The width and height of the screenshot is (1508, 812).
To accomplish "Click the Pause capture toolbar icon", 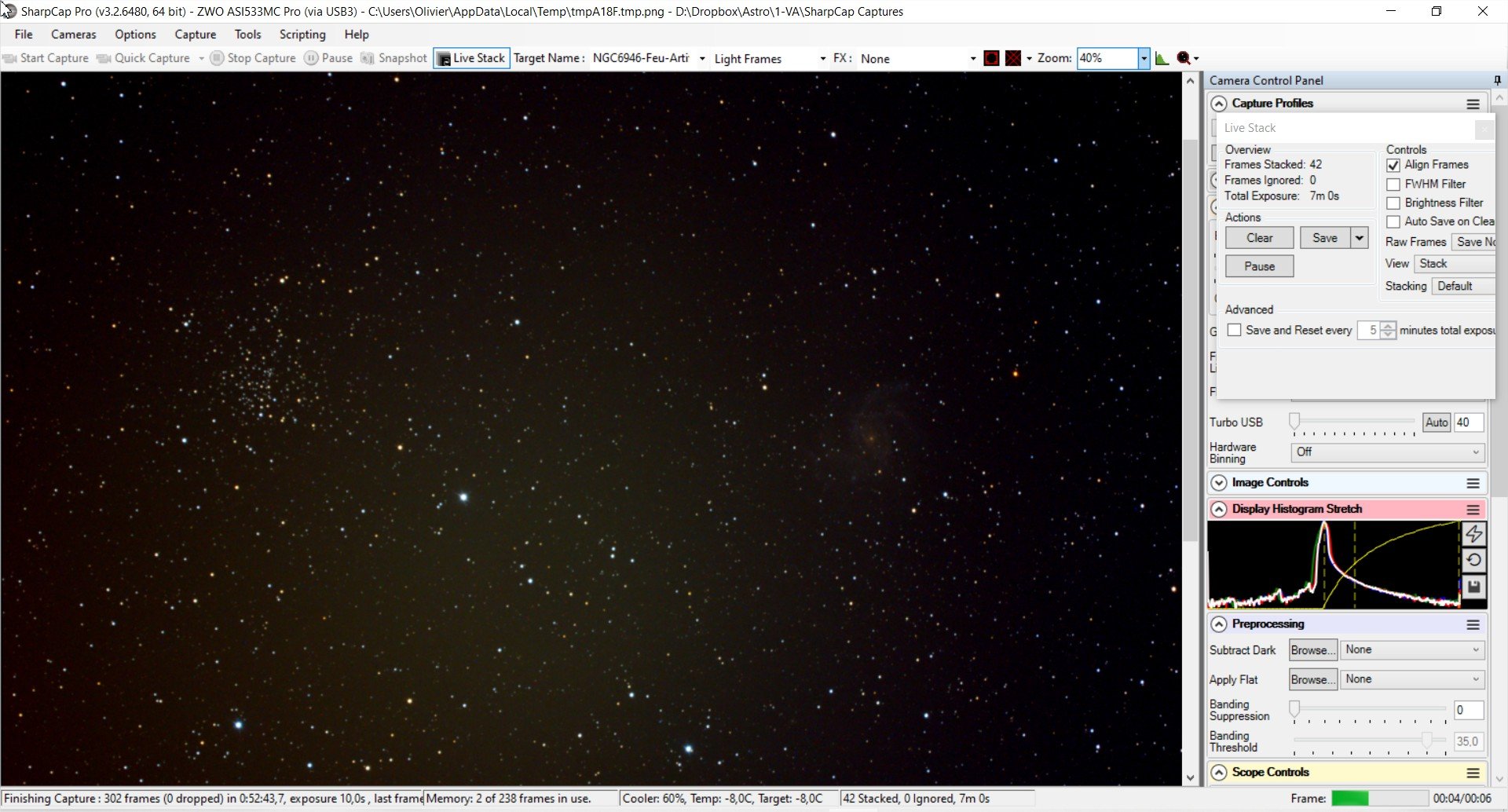I will pyautogui.click(x=311, y=58).
